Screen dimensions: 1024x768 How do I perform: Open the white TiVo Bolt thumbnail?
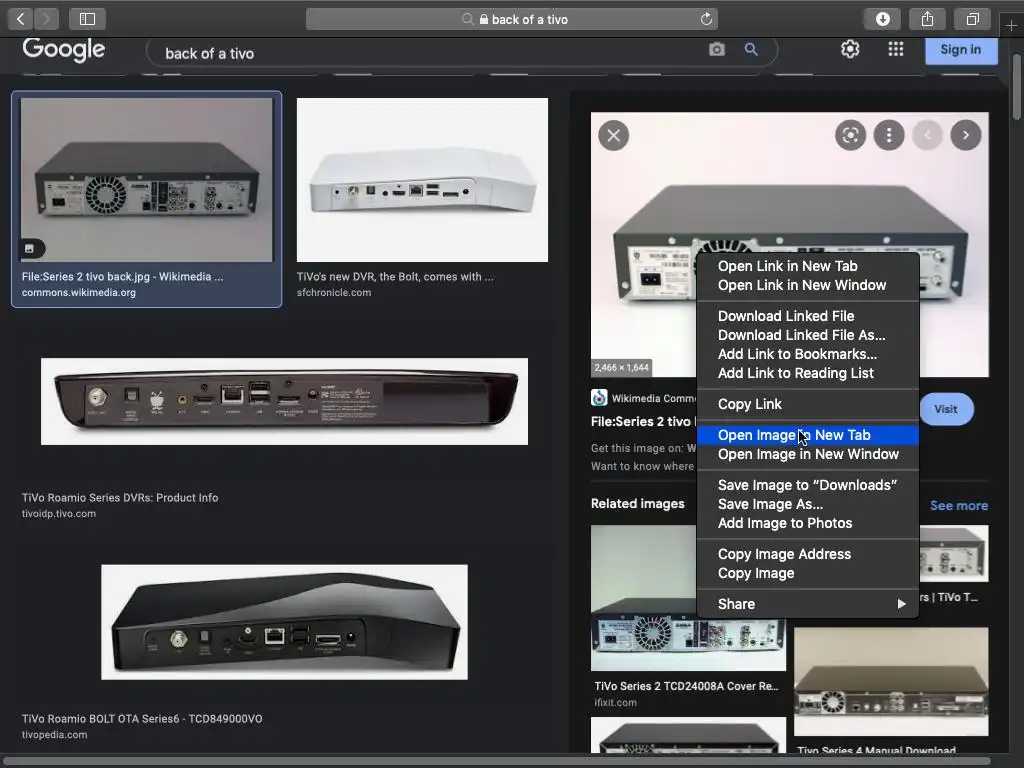(422, 180)
